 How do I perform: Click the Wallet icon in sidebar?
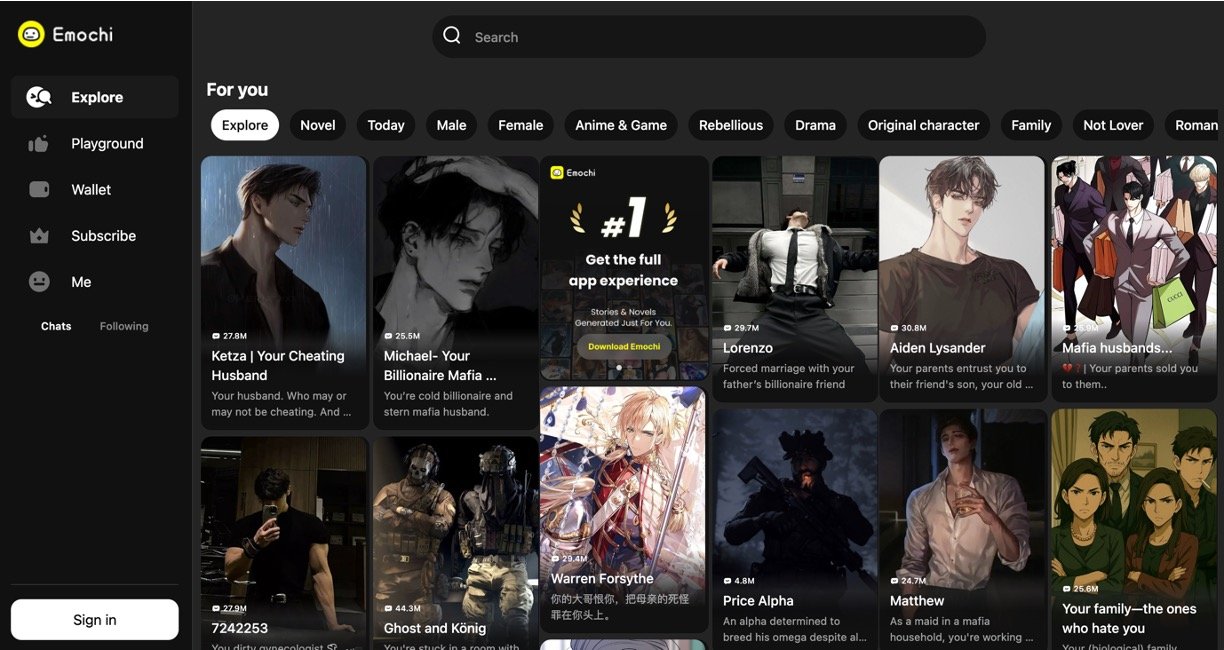click(39, 189)
